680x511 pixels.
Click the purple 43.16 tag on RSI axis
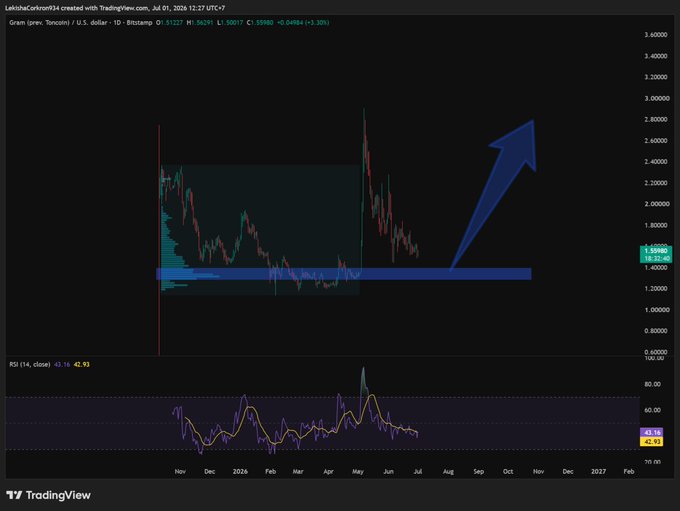pos(652,432)
